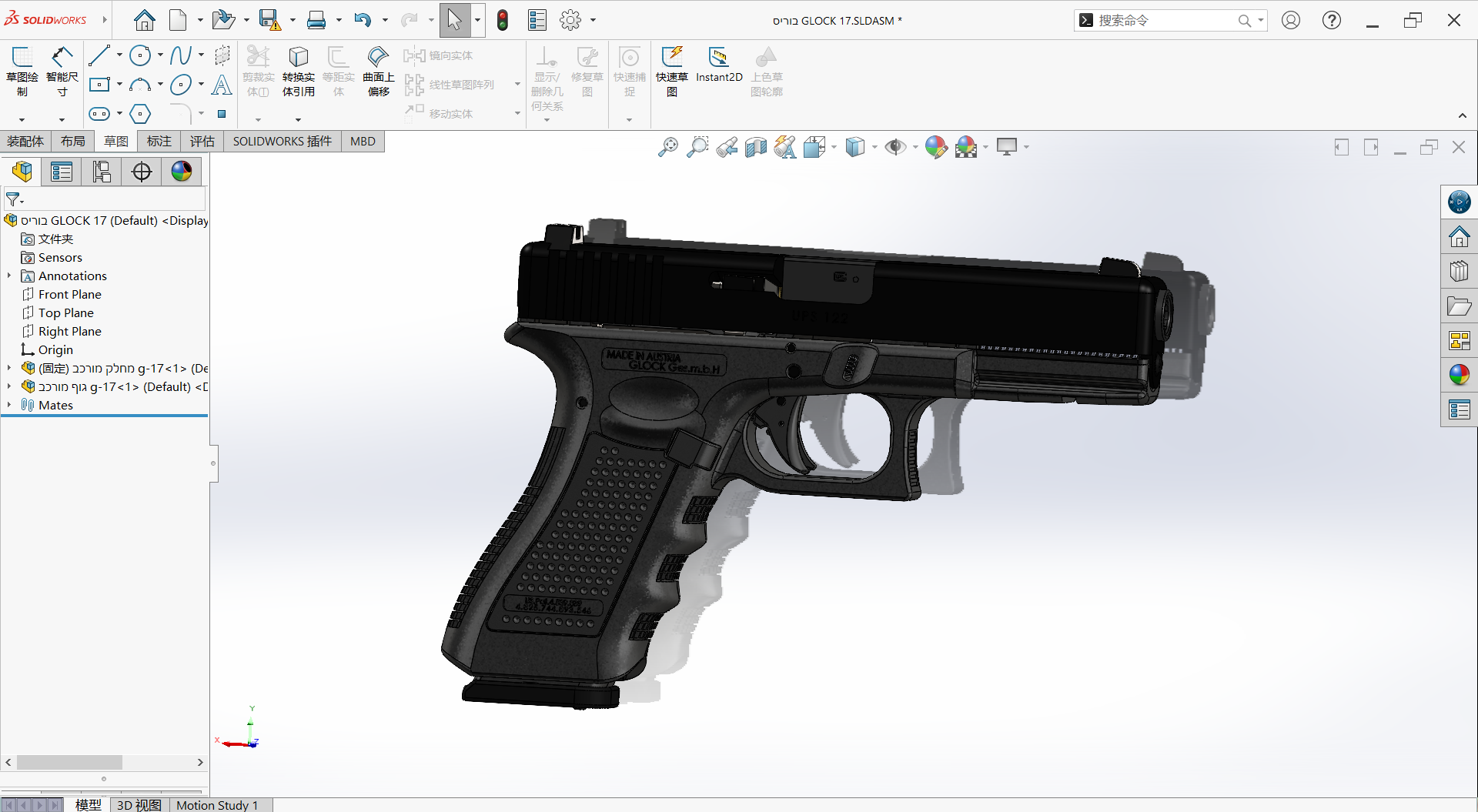
Task: Select the Straight Slot tool
Action: click(x=99, y=114)
